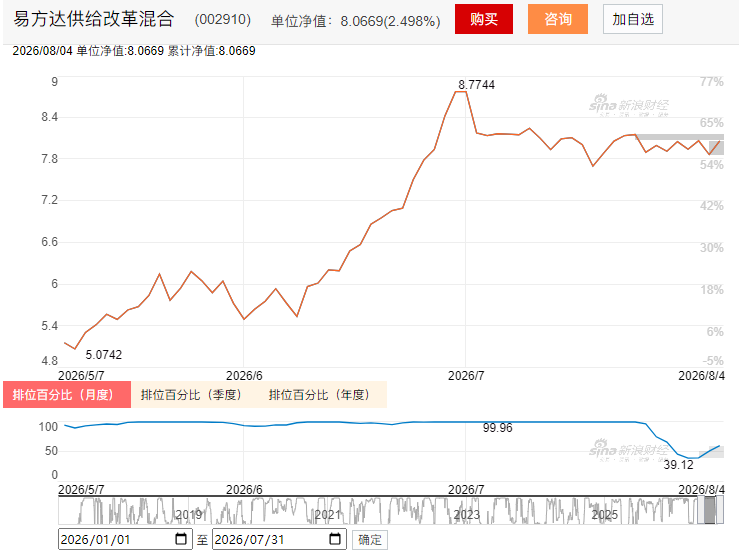739x555 pixels.
Task: Add fund via 加自选 button
Action: [632, 19]
